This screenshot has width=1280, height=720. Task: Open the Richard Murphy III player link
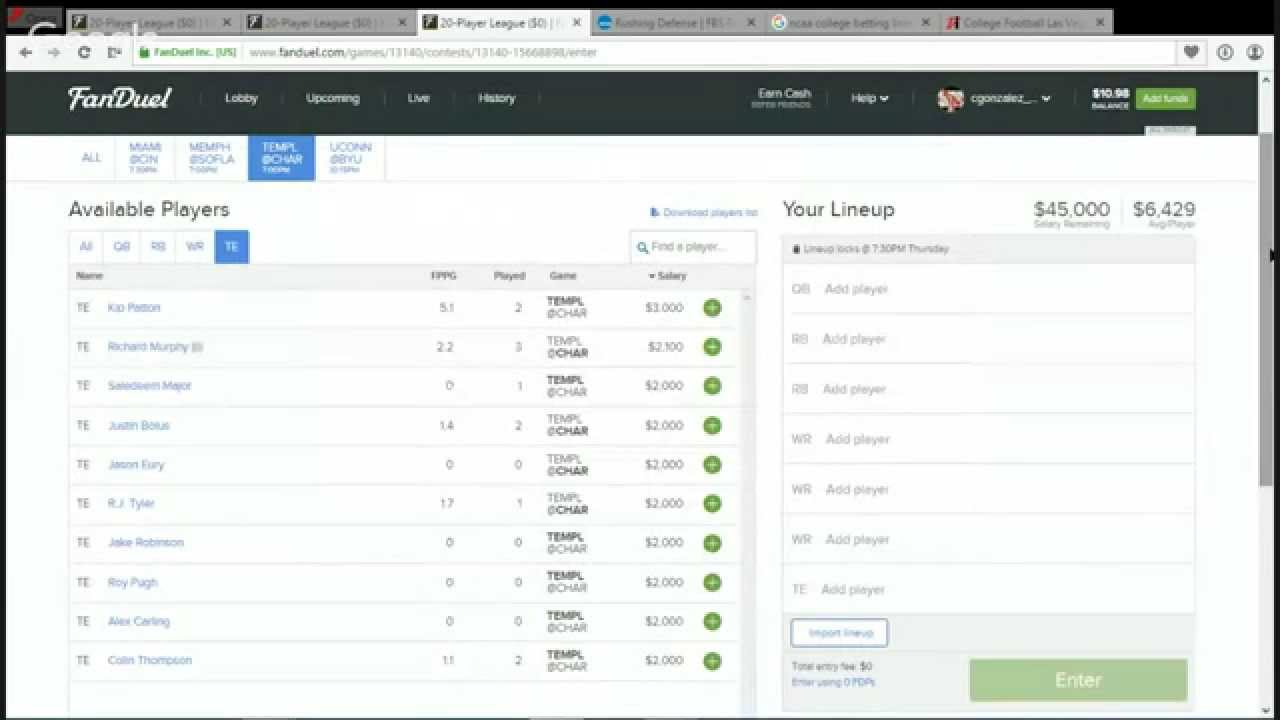(x=155, y=347)
